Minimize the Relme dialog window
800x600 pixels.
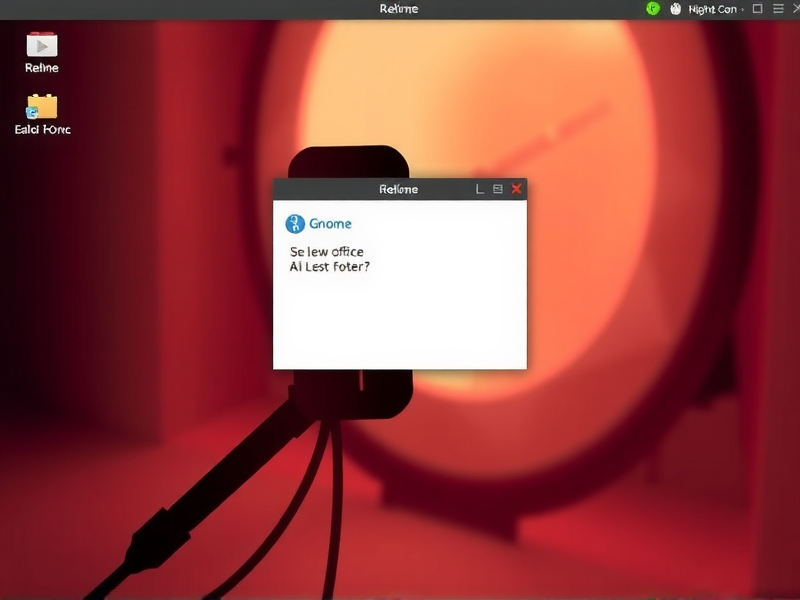(x=480, y=189)
